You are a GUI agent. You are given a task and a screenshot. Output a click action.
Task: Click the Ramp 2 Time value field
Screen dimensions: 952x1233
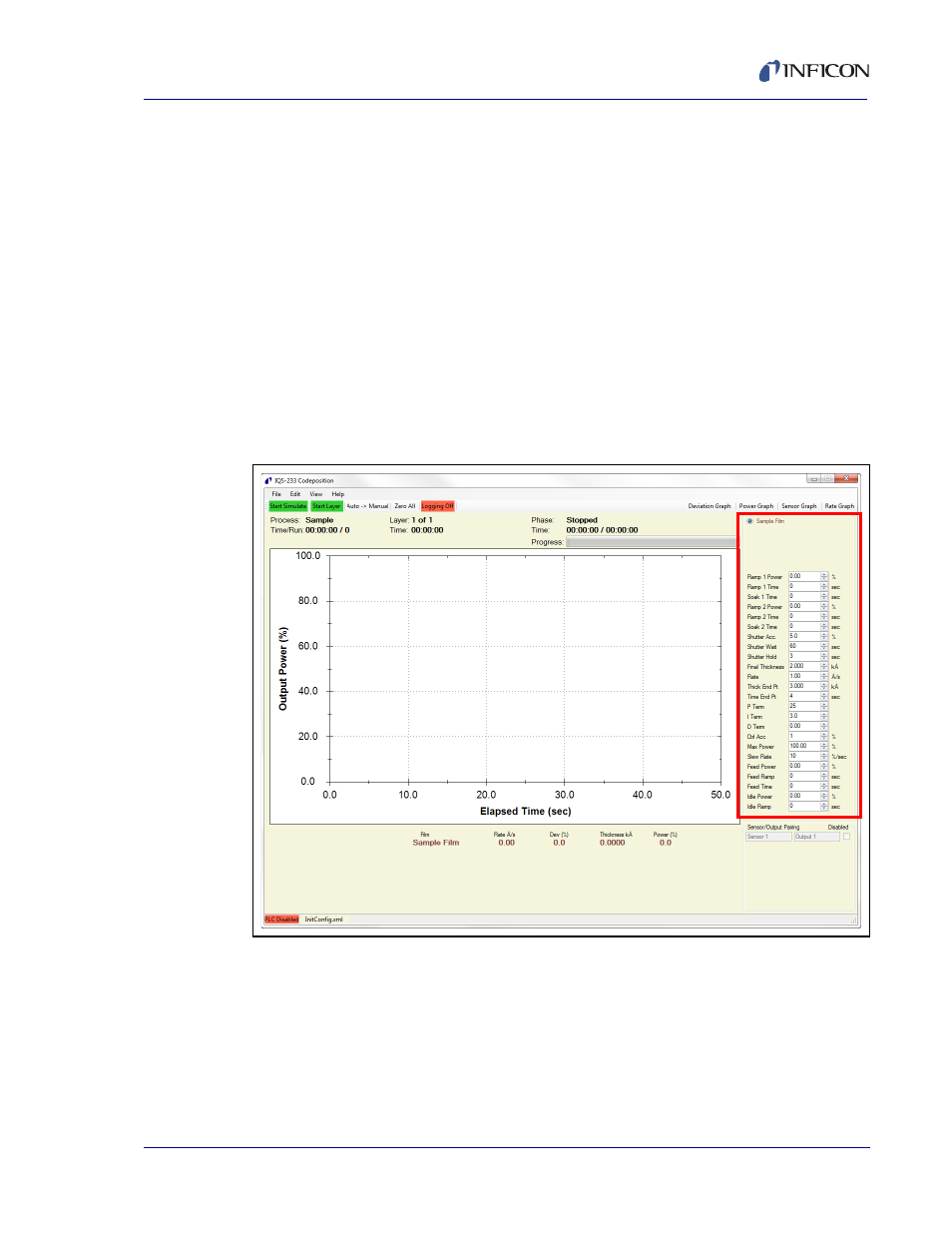(x=804, y=616)
